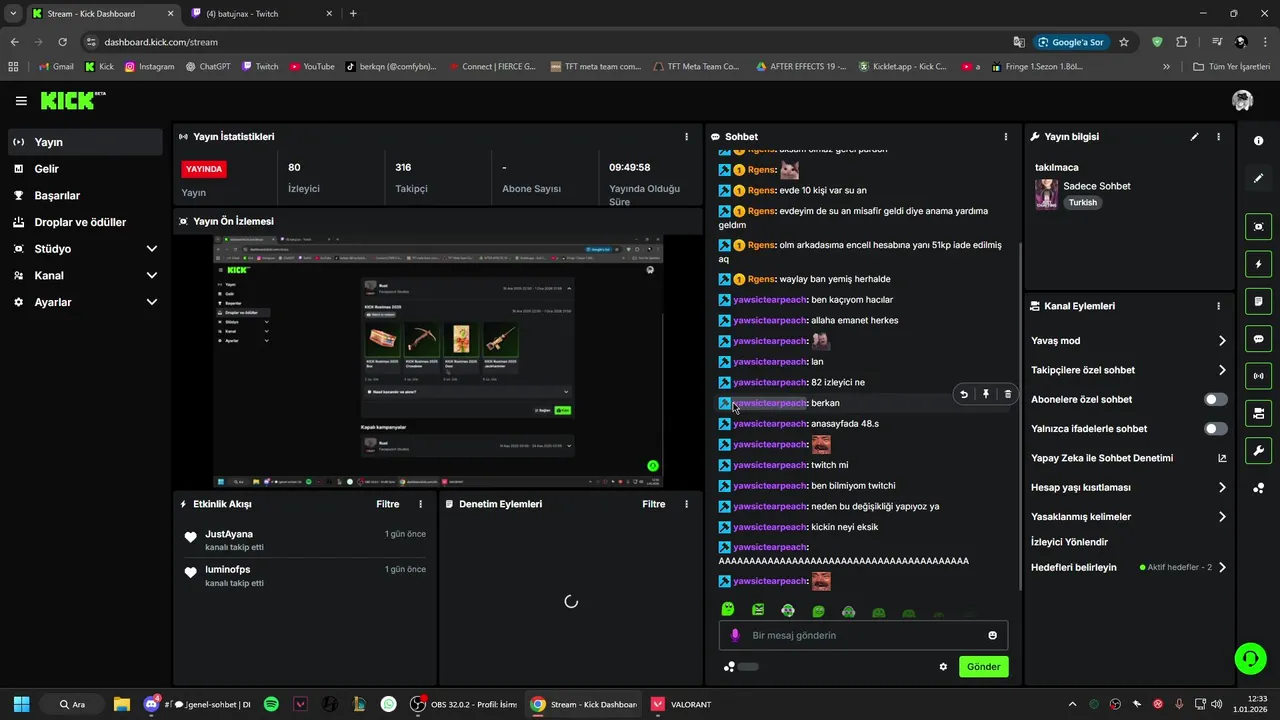
Task: Open Hesap yaşı kısıtlaması options
Action: tap(1128, 488)
